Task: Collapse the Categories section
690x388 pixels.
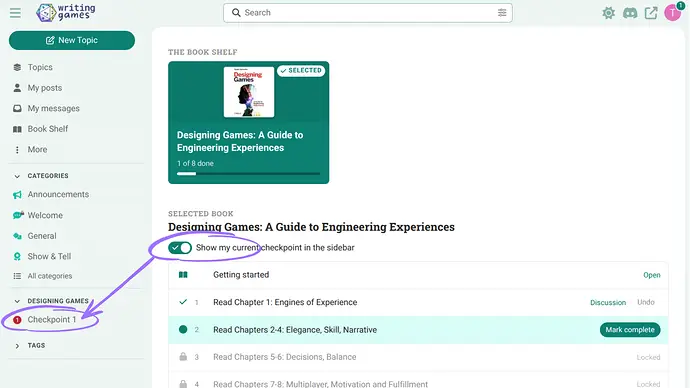Action: coord(17,176)
